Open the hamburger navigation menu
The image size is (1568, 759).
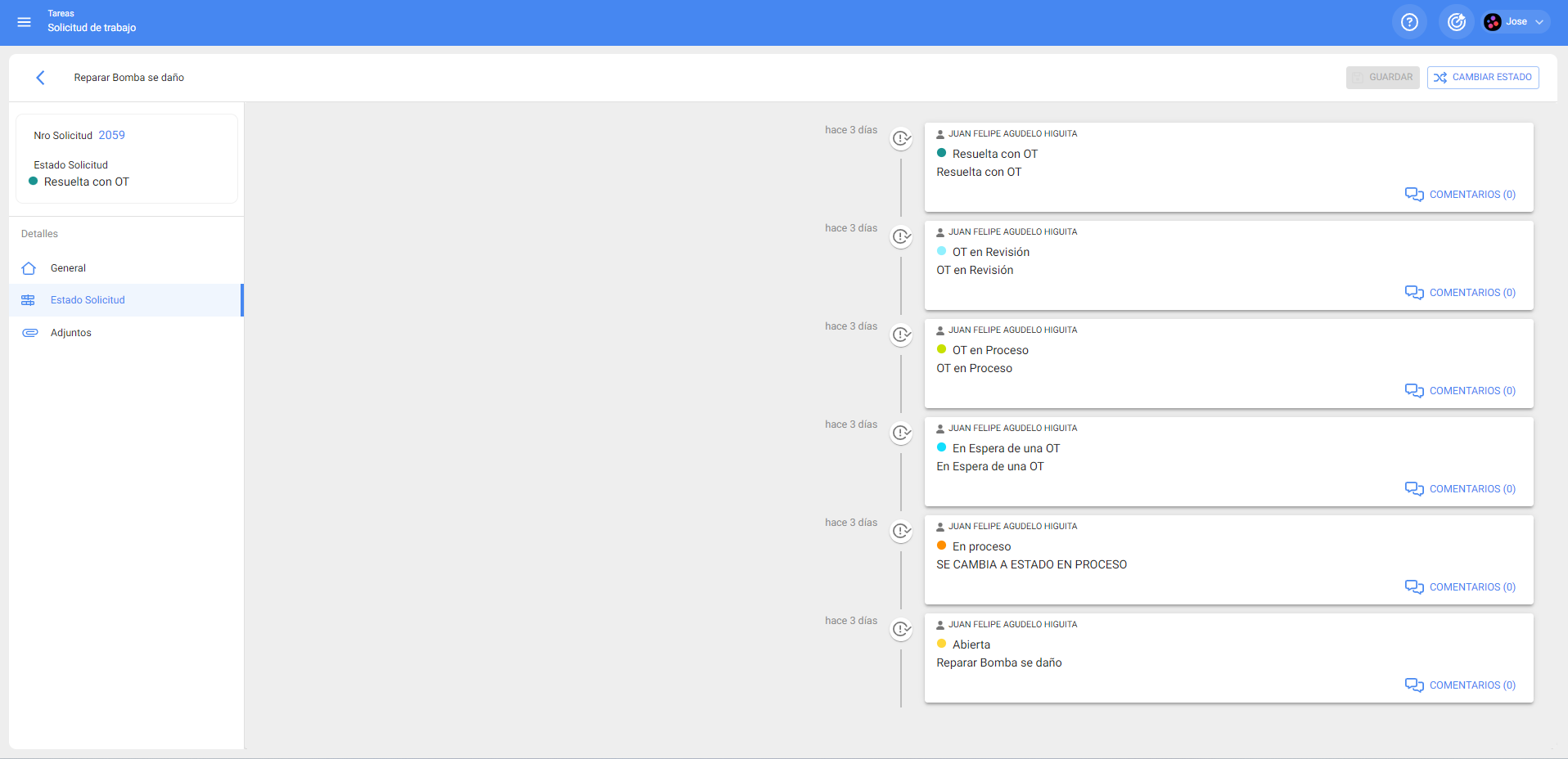tap(24, 22)
